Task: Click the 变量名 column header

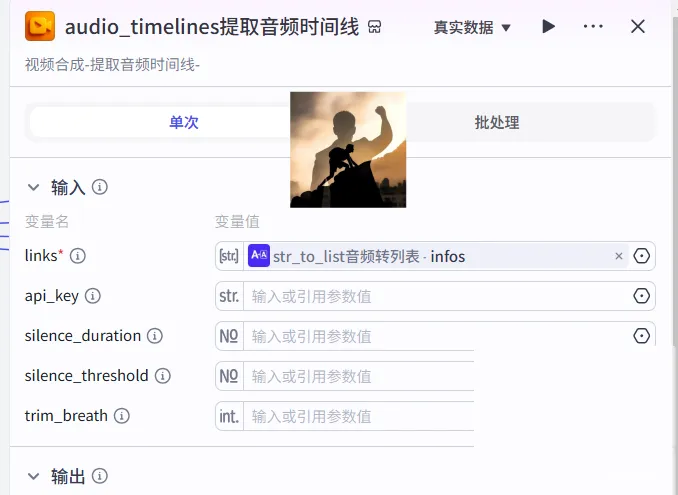Action: 47,222
